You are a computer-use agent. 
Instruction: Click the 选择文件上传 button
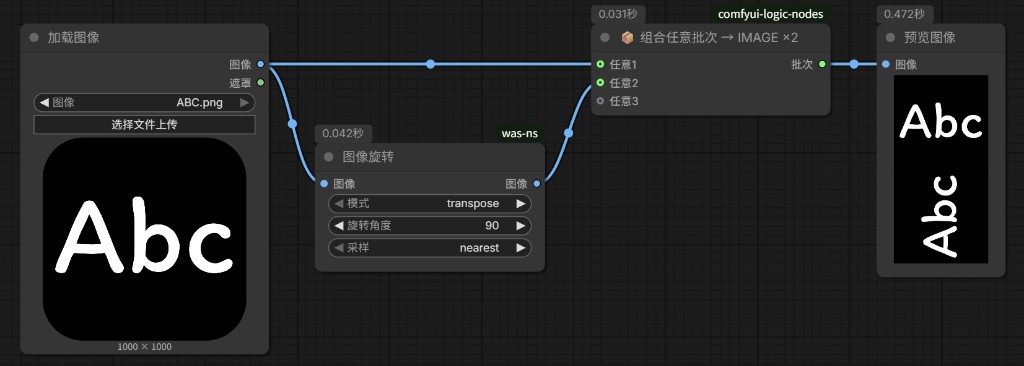click(144, 125)
